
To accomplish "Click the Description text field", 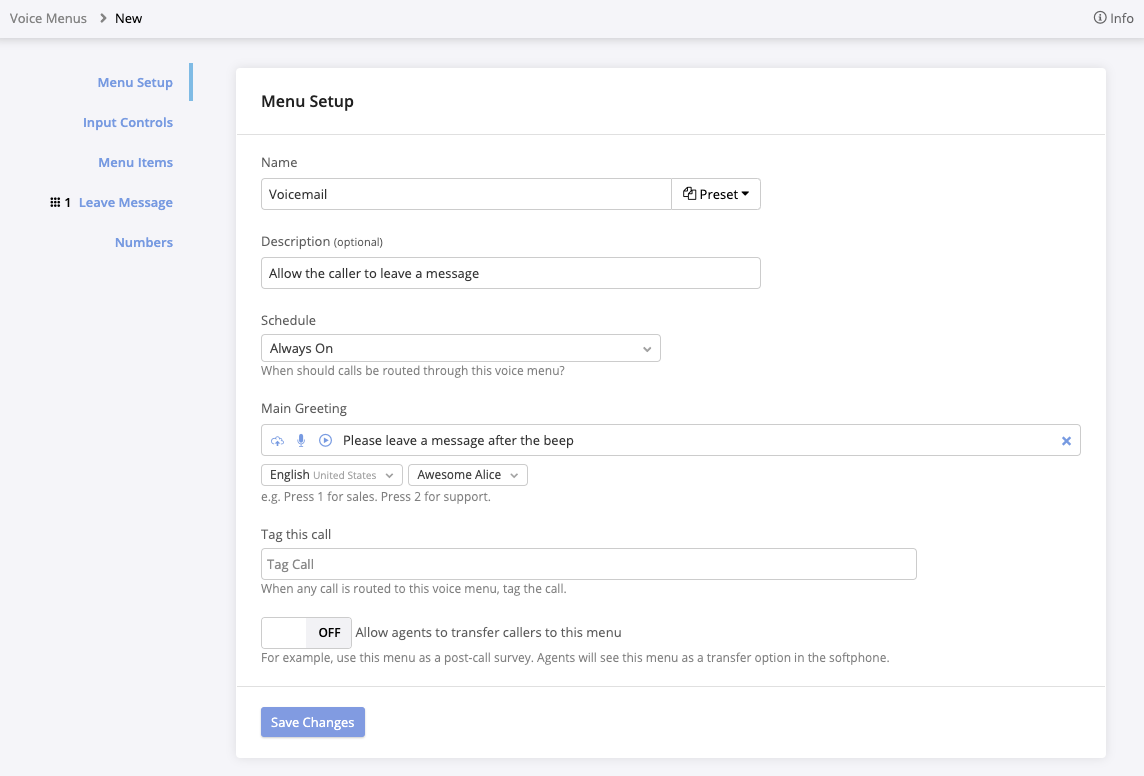I will coord(510,274).
